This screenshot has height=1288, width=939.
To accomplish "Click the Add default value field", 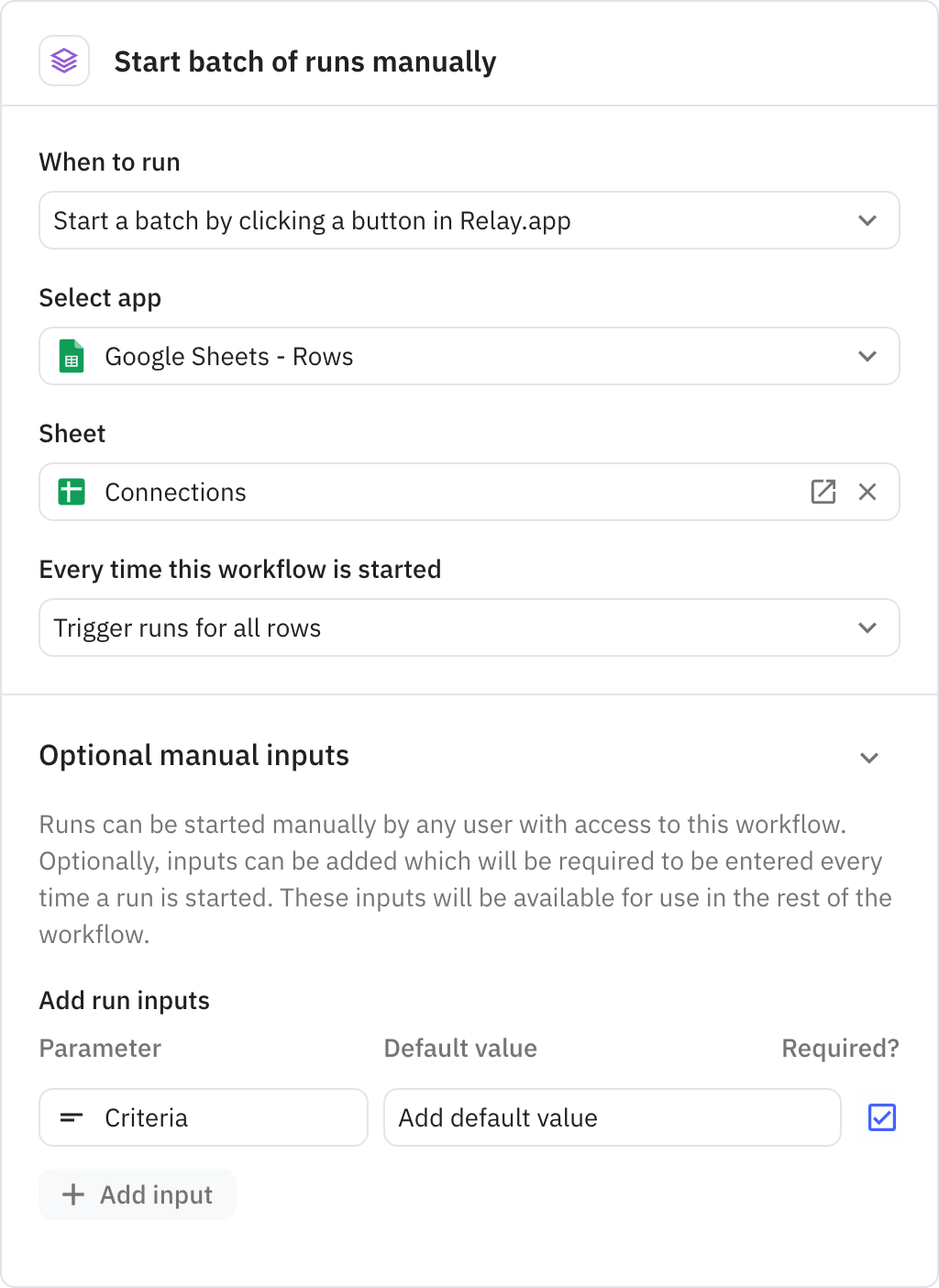I will pyautogui.click(x=611, y=1117).
